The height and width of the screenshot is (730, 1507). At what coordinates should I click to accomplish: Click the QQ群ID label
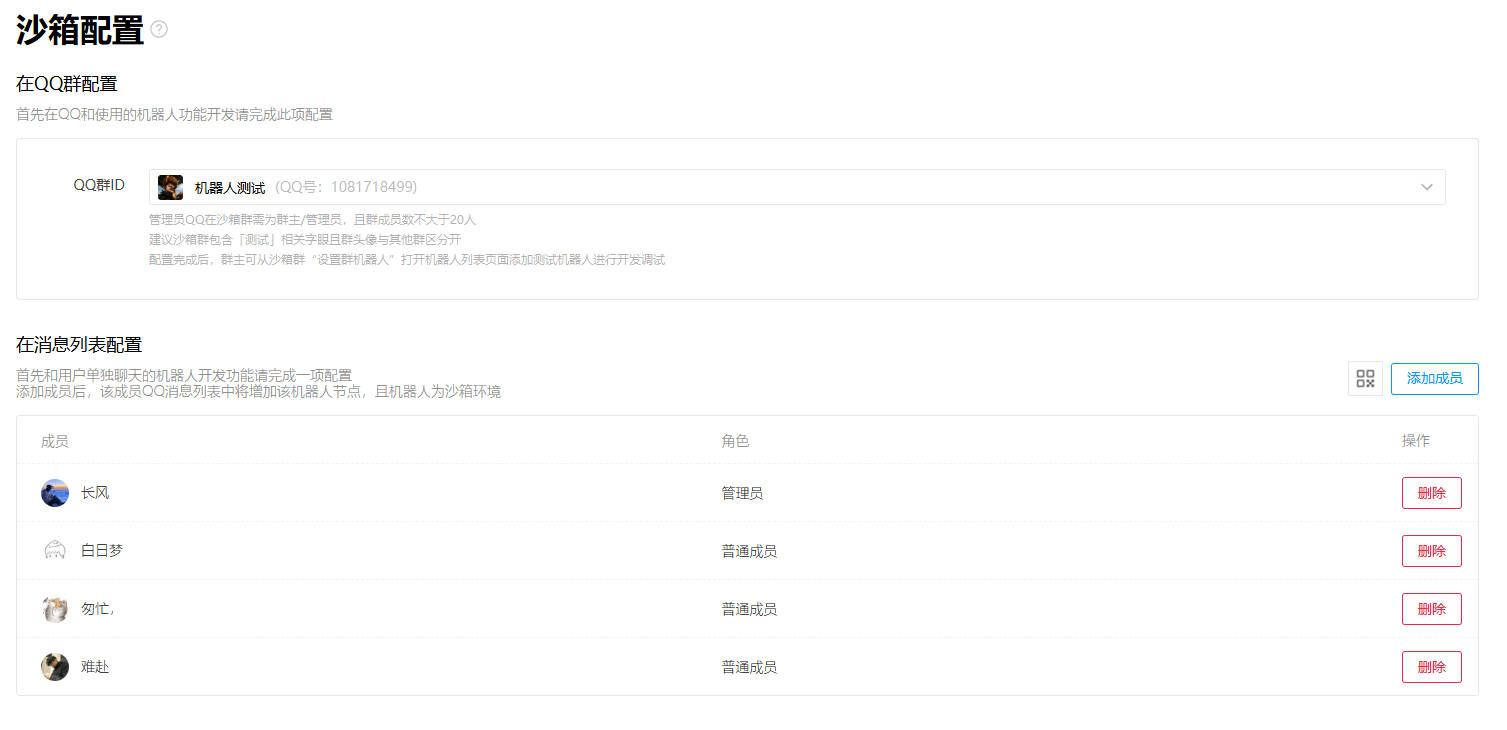click(x=99, y=185)
